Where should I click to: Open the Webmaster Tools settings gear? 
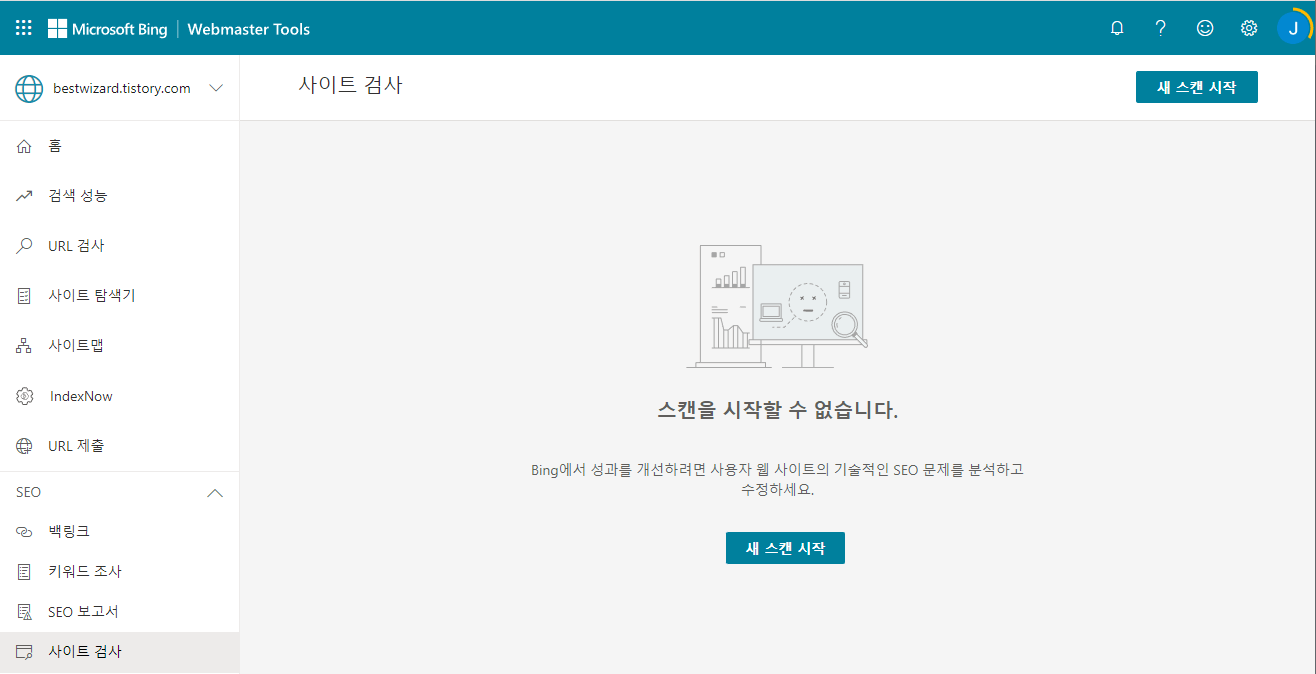pos(1248,27)
